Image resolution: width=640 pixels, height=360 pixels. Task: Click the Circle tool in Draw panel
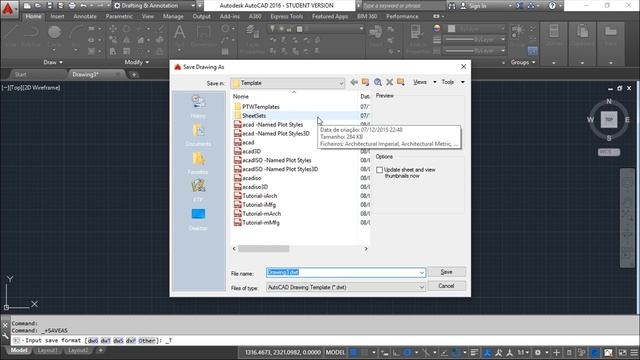[54, 32]
